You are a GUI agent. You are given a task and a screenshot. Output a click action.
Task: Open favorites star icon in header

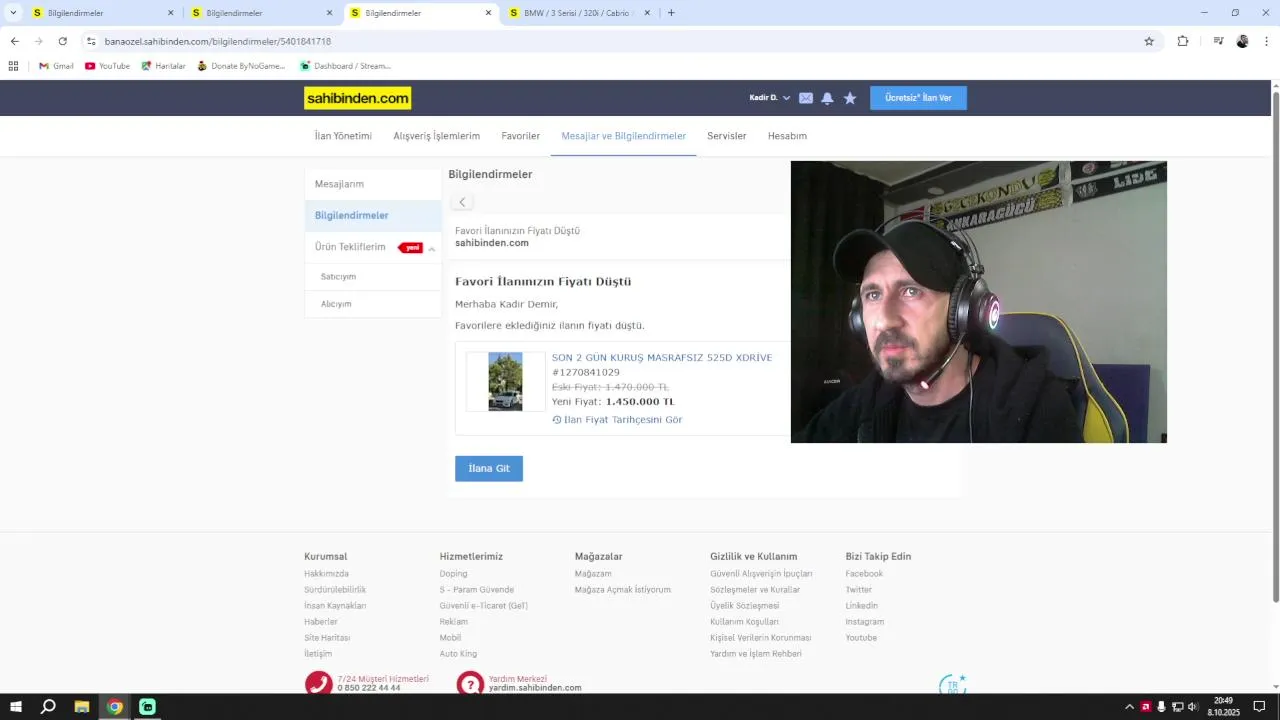[850, 98]
